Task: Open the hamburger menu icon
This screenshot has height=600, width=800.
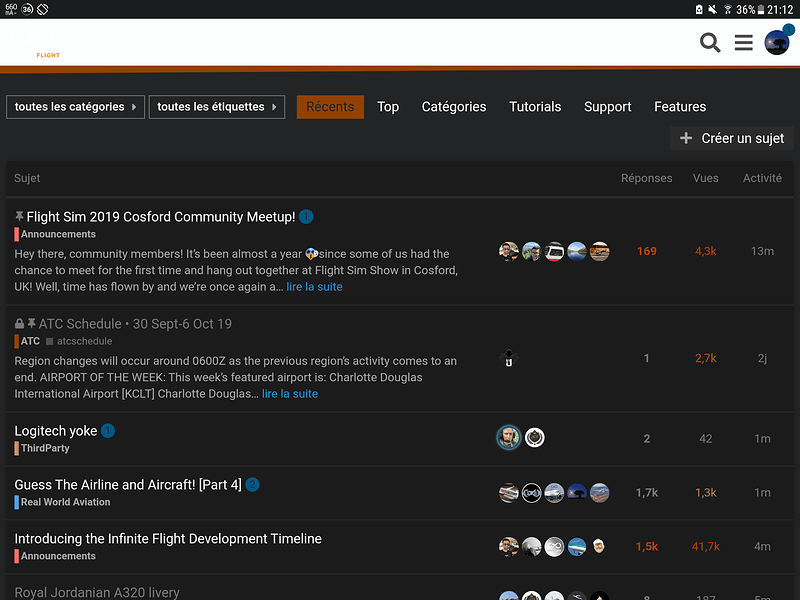Action: 743,43
